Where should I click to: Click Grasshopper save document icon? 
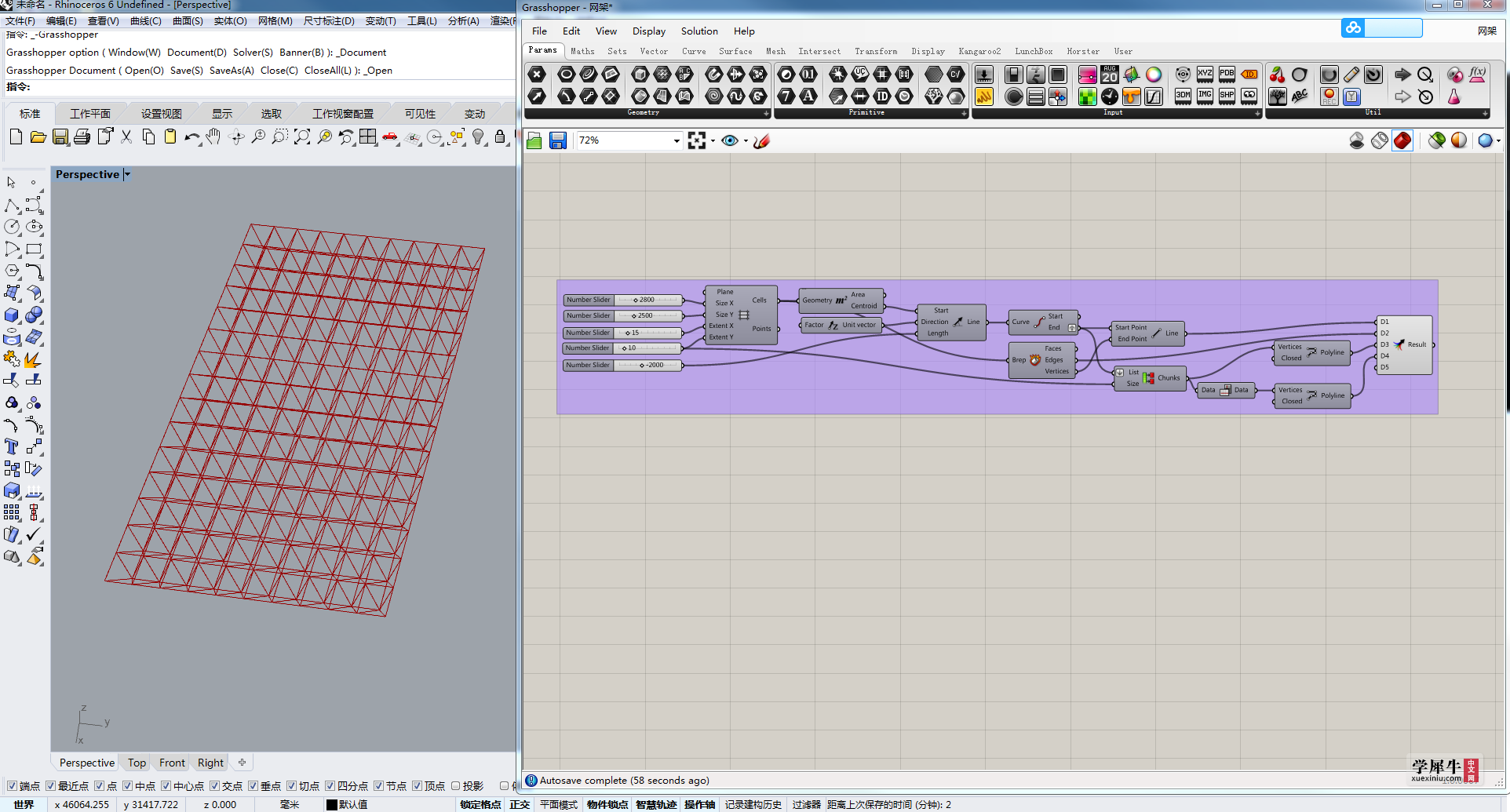pos(558,140)
